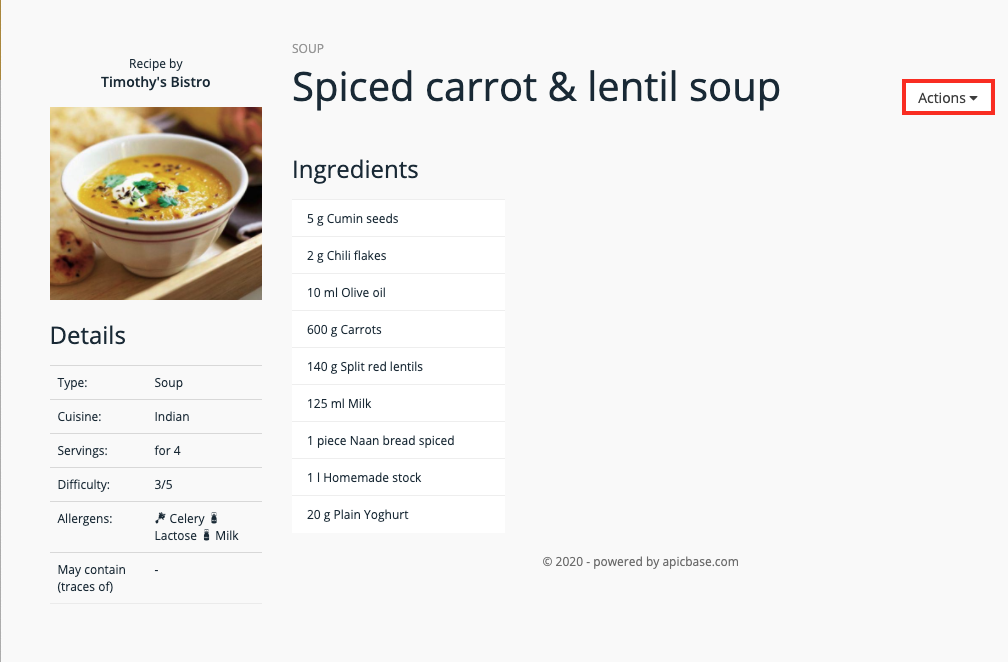
Task: Click the carrot soup photo
Action: [x=156, y=203]
